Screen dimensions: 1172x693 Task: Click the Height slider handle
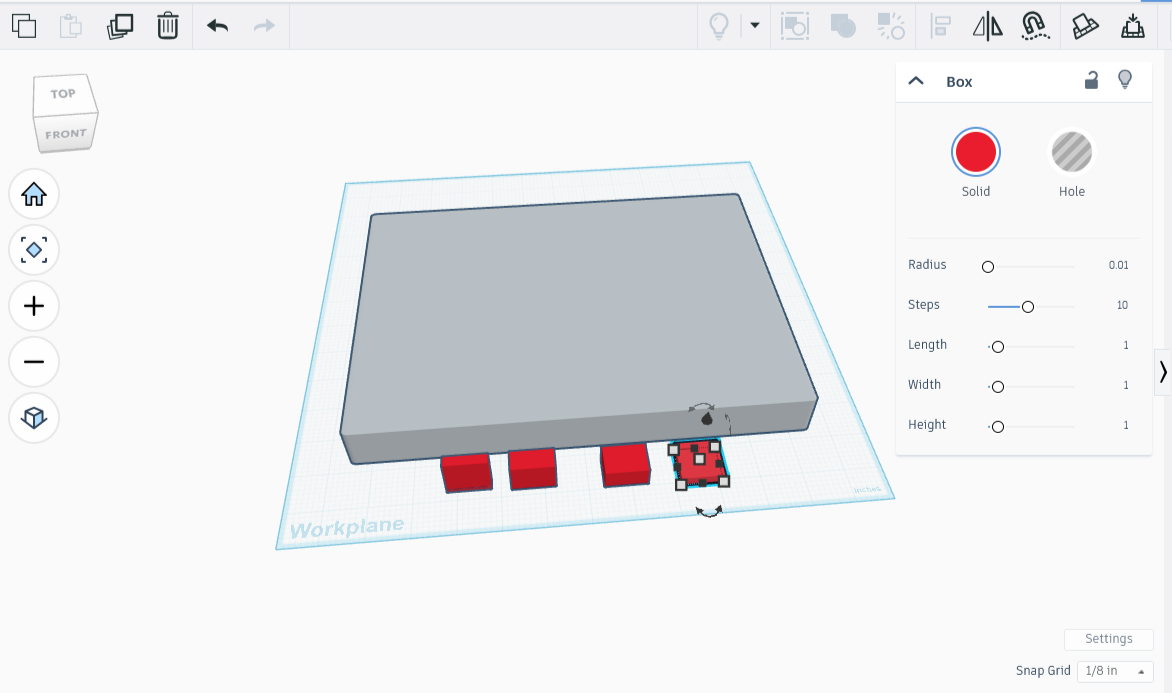pyautogui.click(x=997, y=427)
